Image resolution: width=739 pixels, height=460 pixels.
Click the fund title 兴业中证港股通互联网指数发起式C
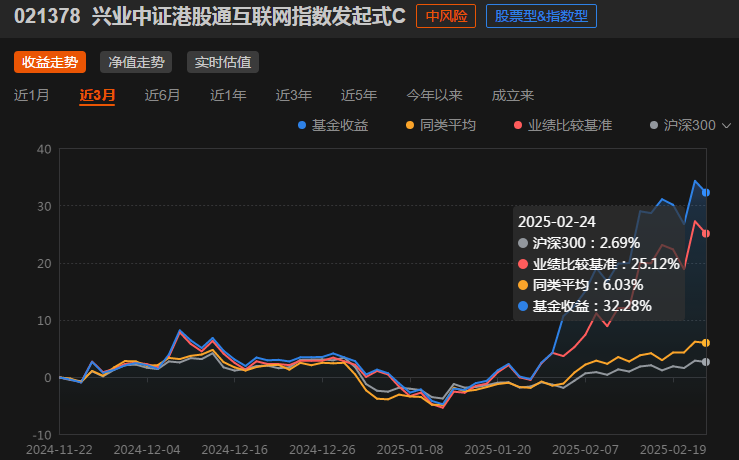pyautogui.click(x=248, y=16)
